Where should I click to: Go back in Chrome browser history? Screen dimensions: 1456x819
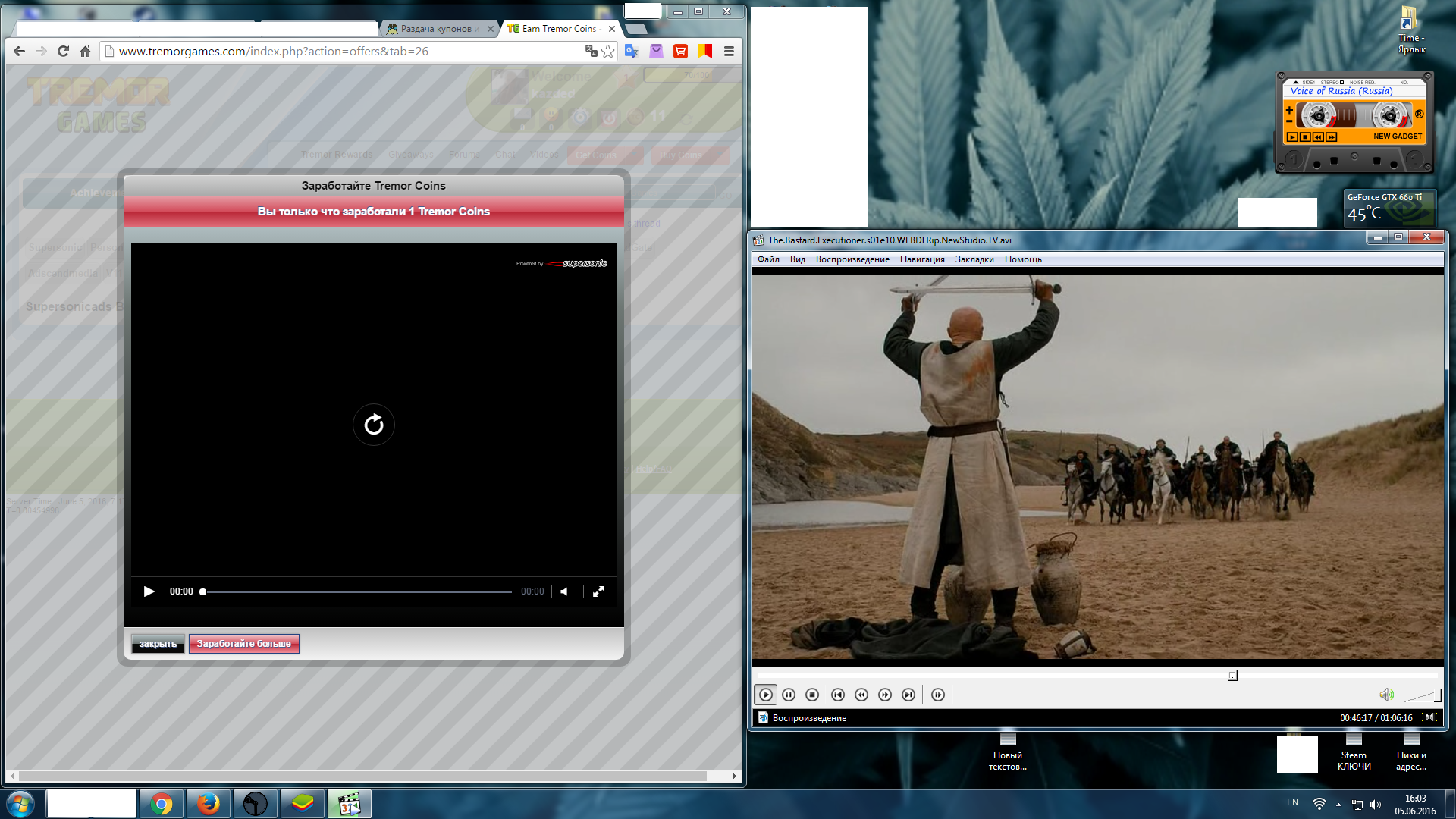[x=19, y=52]
